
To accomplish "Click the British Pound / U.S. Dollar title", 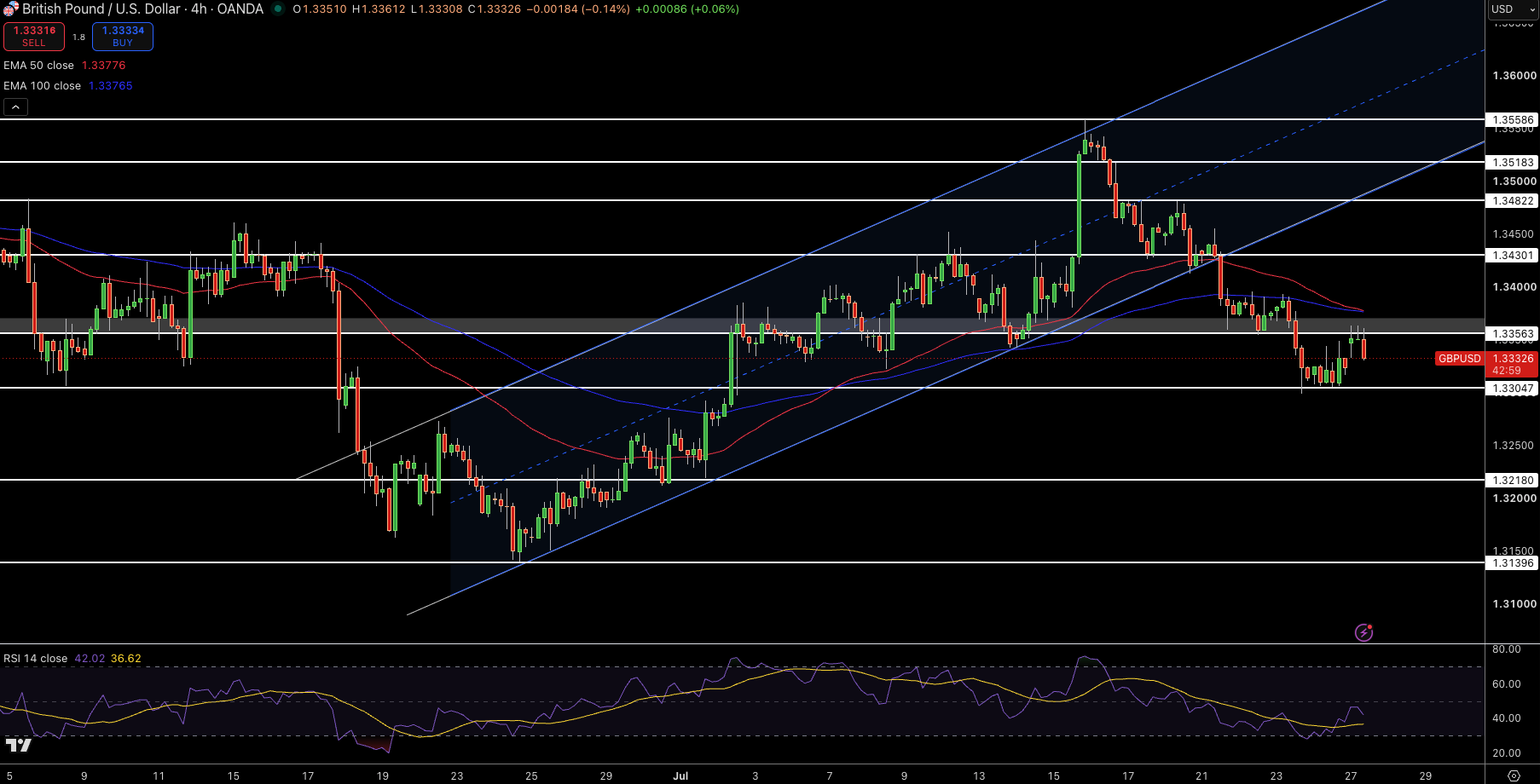I will 101,9.
